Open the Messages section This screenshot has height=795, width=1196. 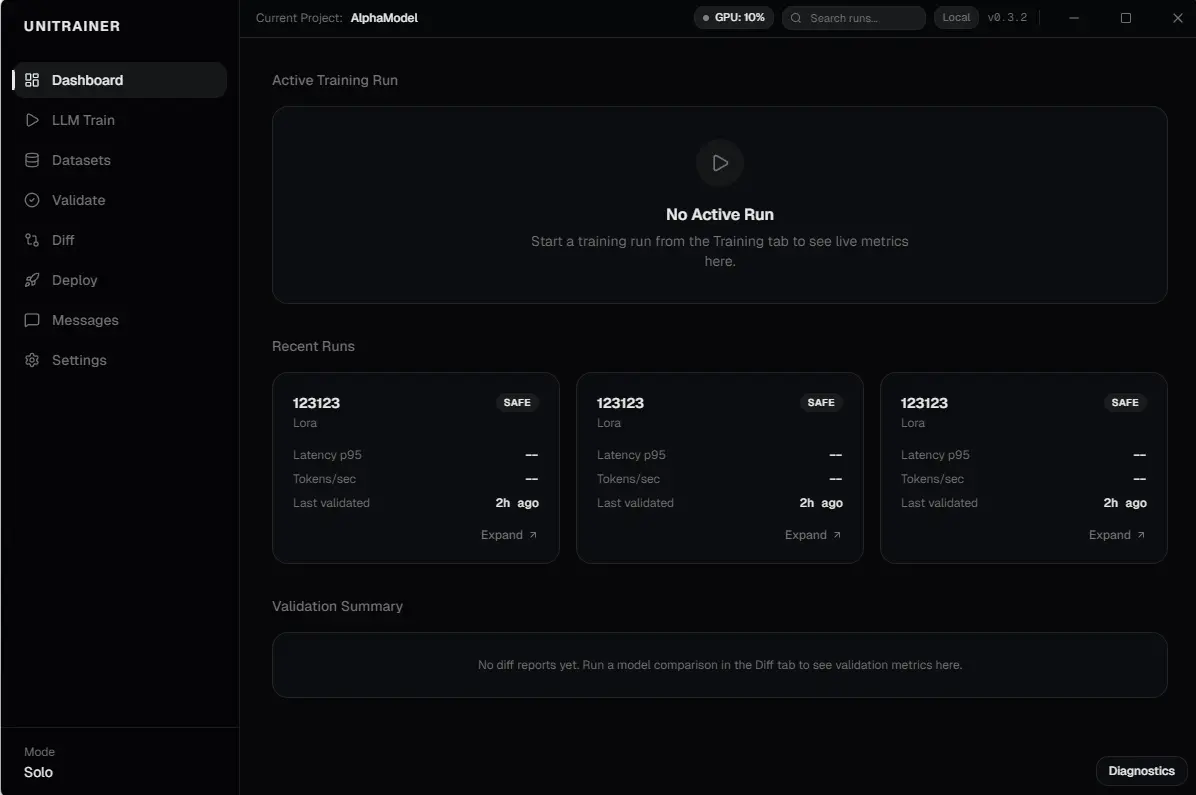click(120, 320)
